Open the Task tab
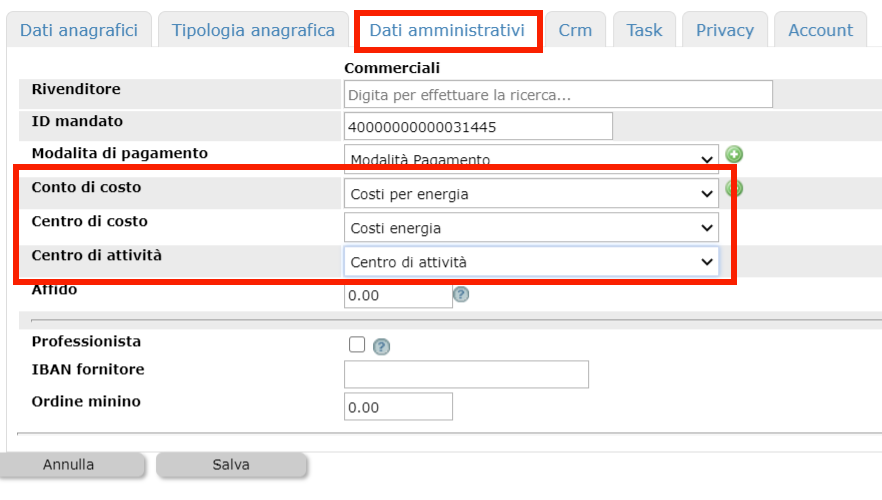Screen dimensions: 882x500 coord(644,30)
